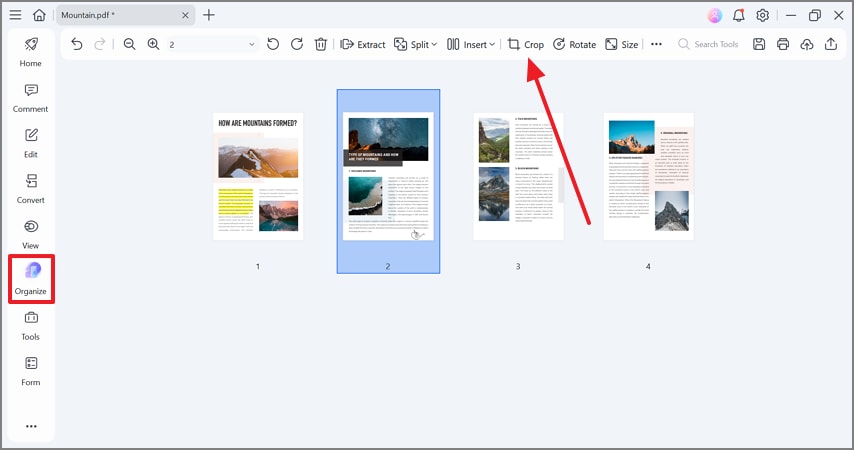This screenshot has width=854, height=450.
Task: Go to the home screen icon
Action: (39, 15)
